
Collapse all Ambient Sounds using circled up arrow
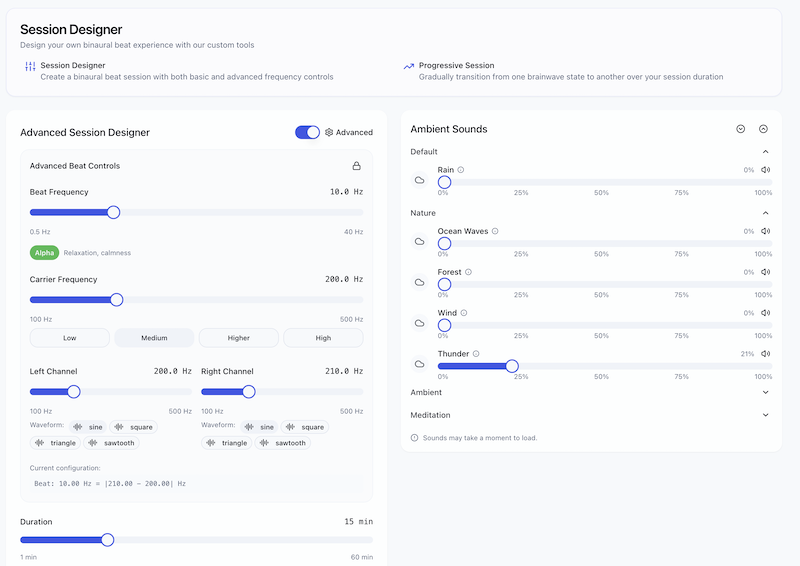pyautogui.click(x=763, y=129)
